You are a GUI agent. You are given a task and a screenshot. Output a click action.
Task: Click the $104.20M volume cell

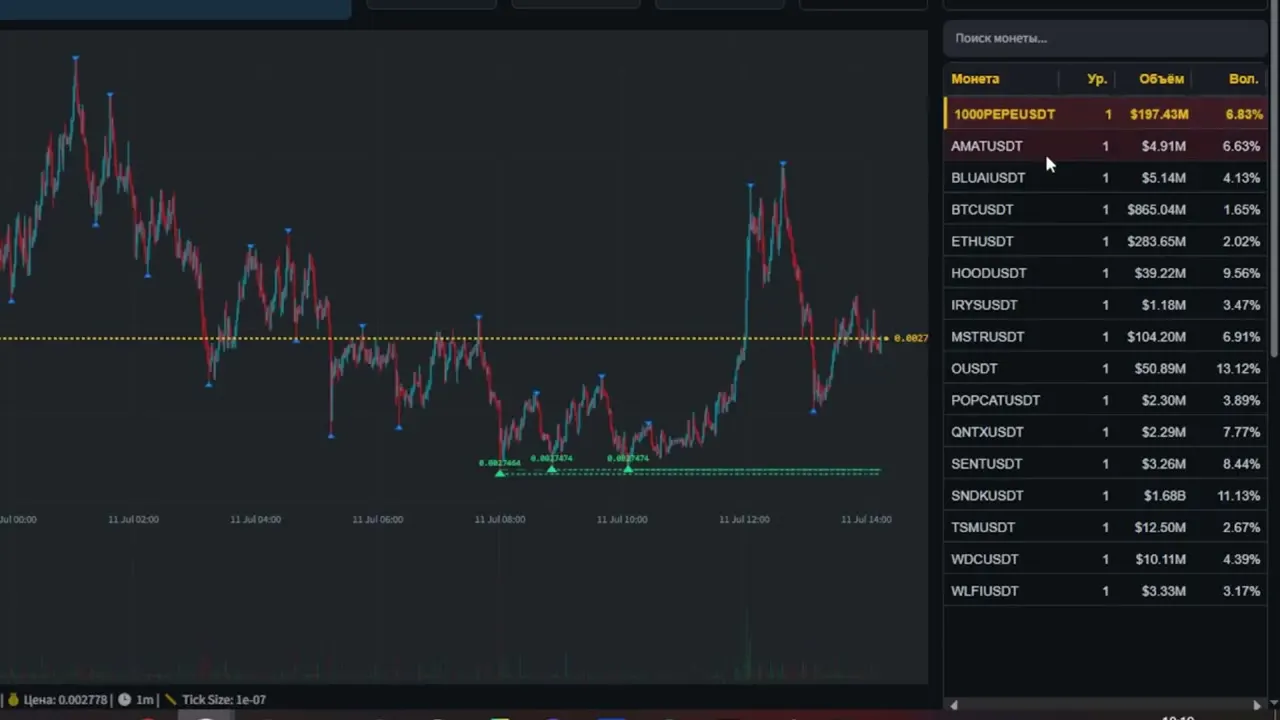pos(1157,337)
